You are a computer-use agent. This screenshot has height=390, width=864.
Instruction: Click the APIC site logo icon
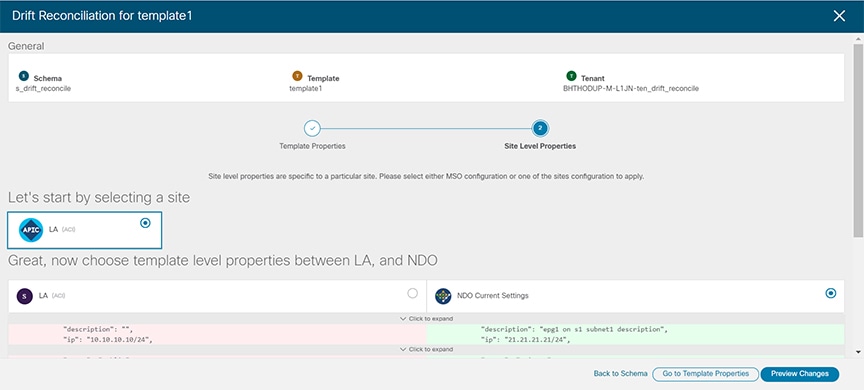pyautogui.click(x=31, y=230)
